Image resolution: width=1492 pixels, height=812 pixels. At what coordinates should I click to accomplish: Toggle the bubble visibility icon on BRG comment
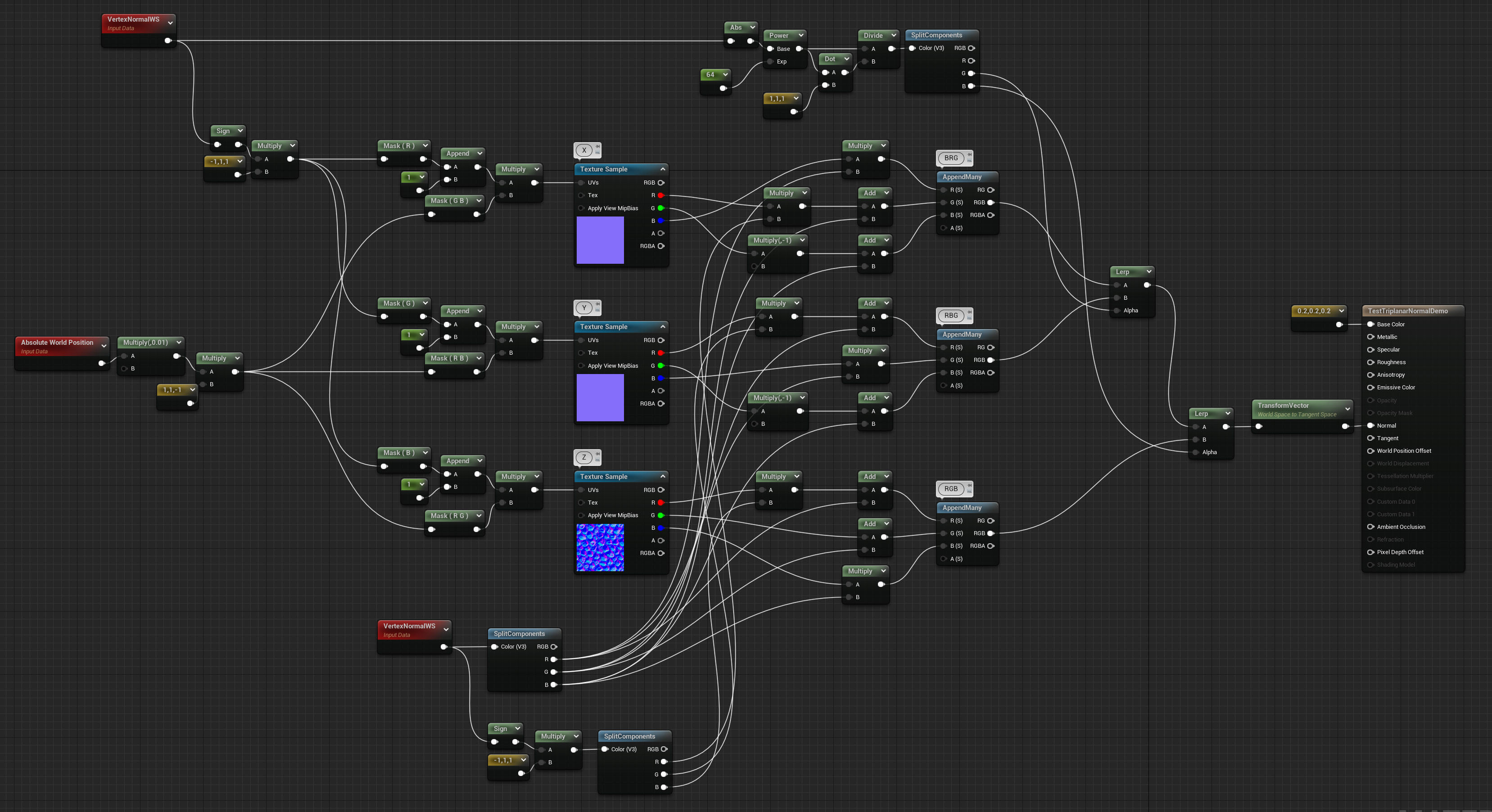[970, 160]
